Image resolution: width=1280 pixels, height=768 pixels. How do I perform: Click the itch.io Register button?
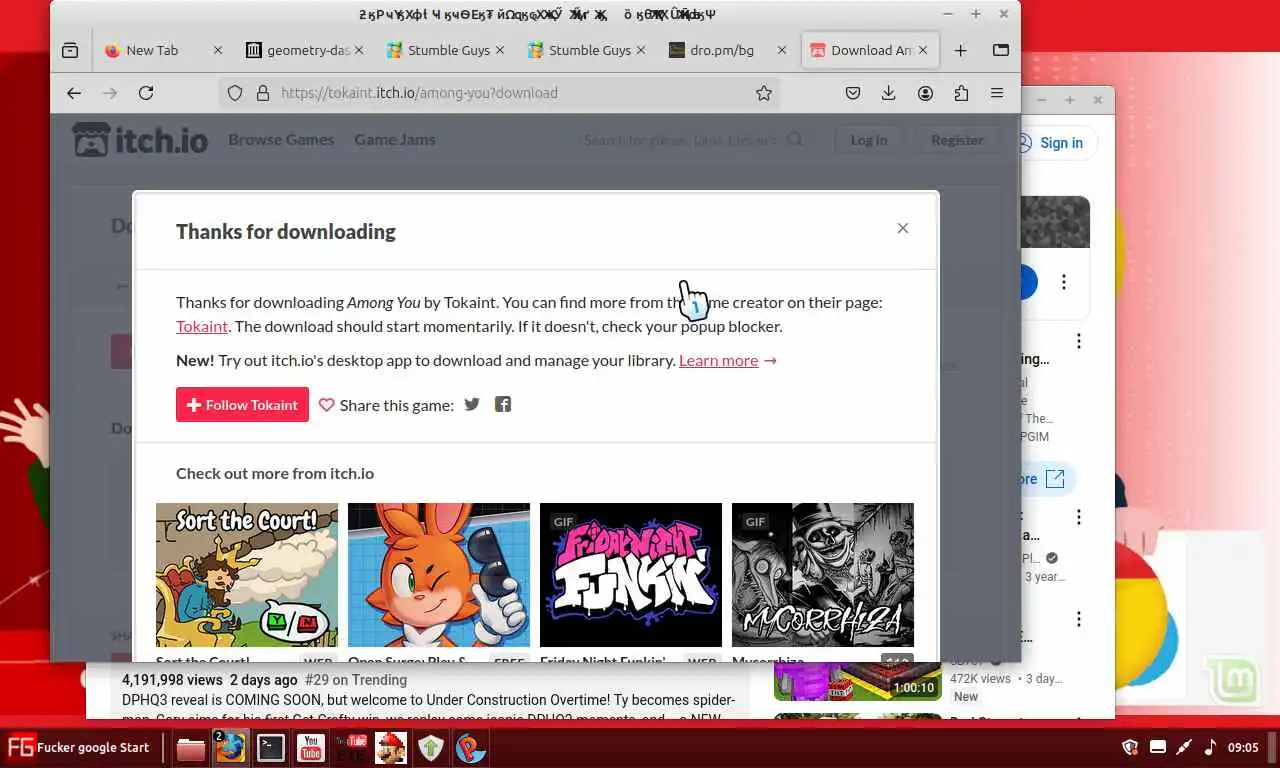pyautogui.click(x=957, y=140)
